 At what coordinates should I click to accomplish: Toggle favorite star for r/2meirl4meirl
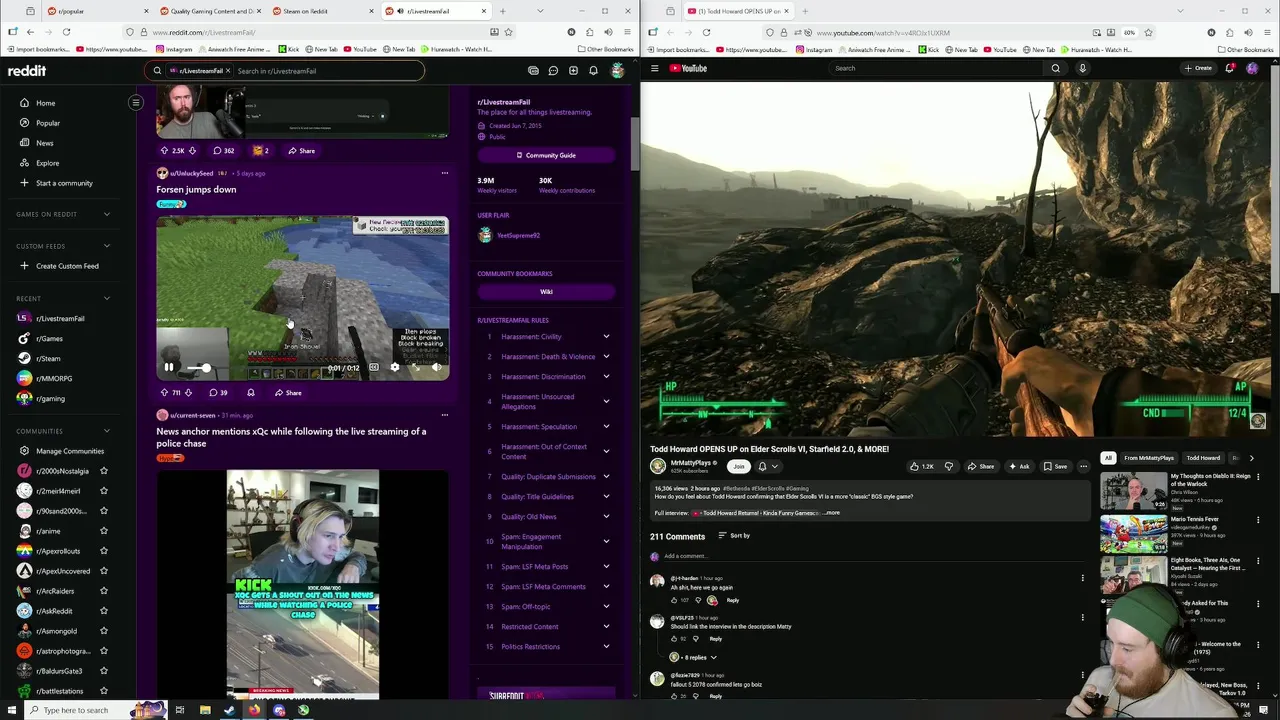(x=104, y=491)
